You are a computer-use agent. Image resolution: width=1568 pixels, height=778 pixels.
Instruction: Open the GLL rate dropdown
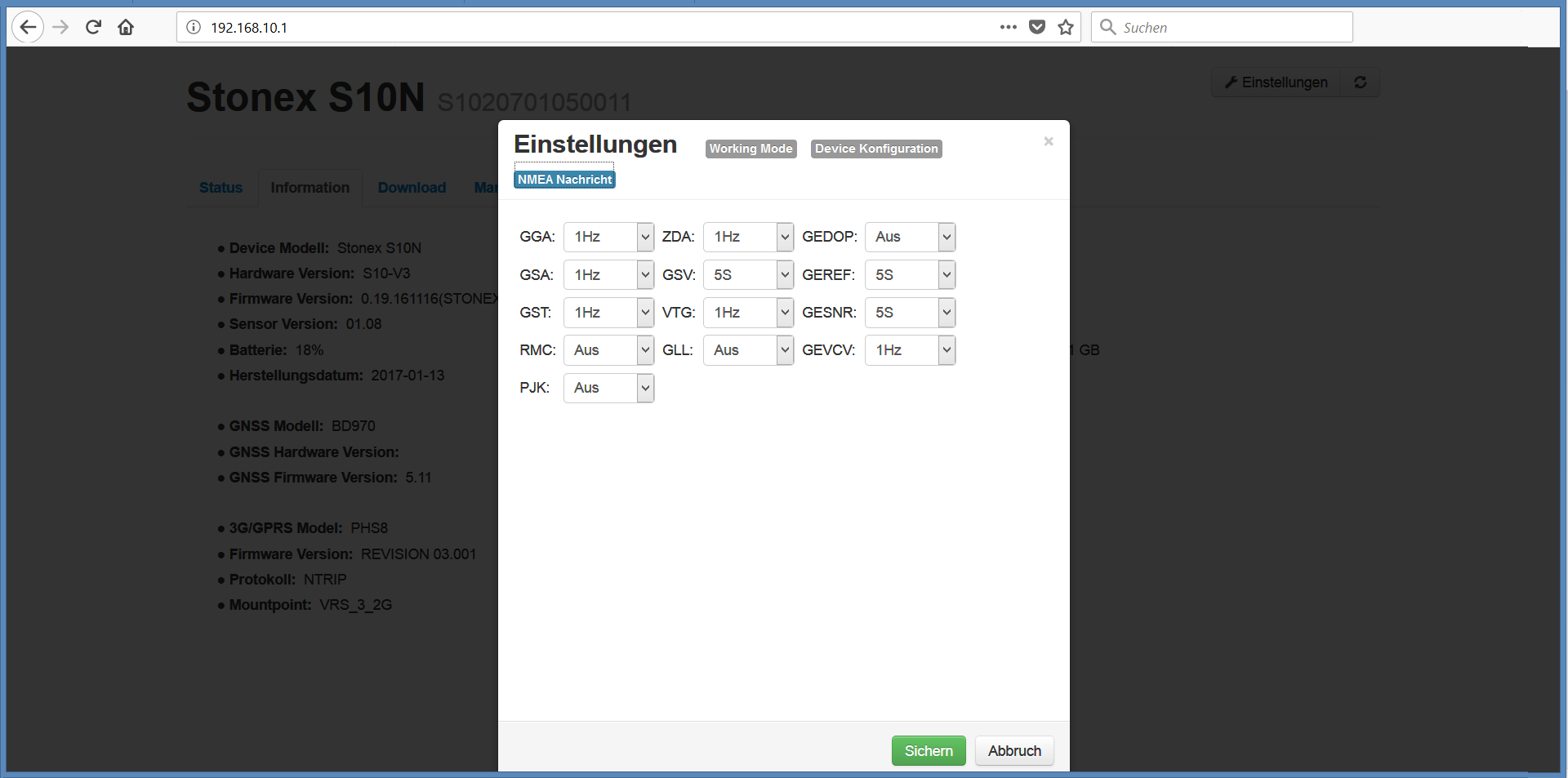point(748,350)
